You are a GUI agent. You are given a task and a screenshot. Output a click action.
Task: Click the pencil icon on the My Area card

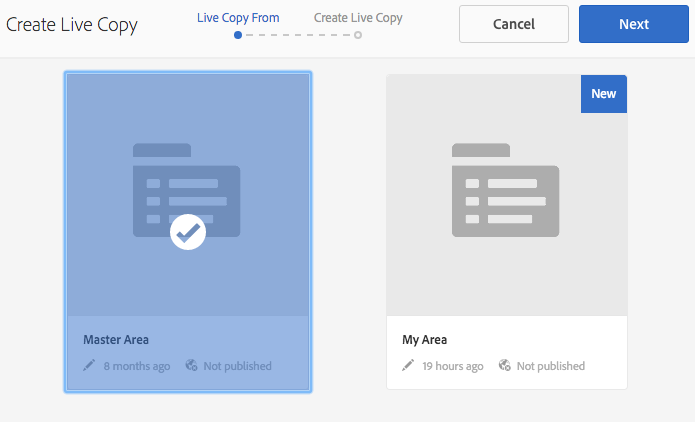click(408, 366)
